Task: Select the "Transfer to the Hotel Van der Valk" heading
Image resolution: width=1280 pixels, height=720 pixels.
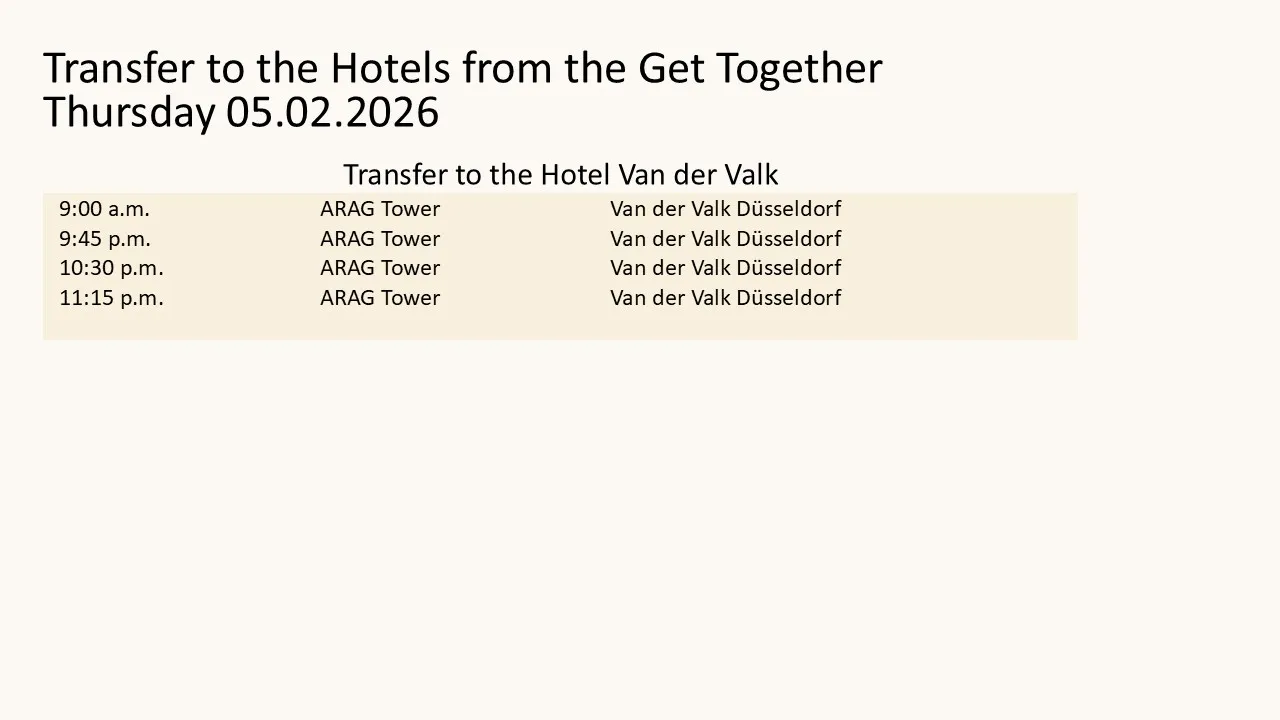Action: point(560,175)
